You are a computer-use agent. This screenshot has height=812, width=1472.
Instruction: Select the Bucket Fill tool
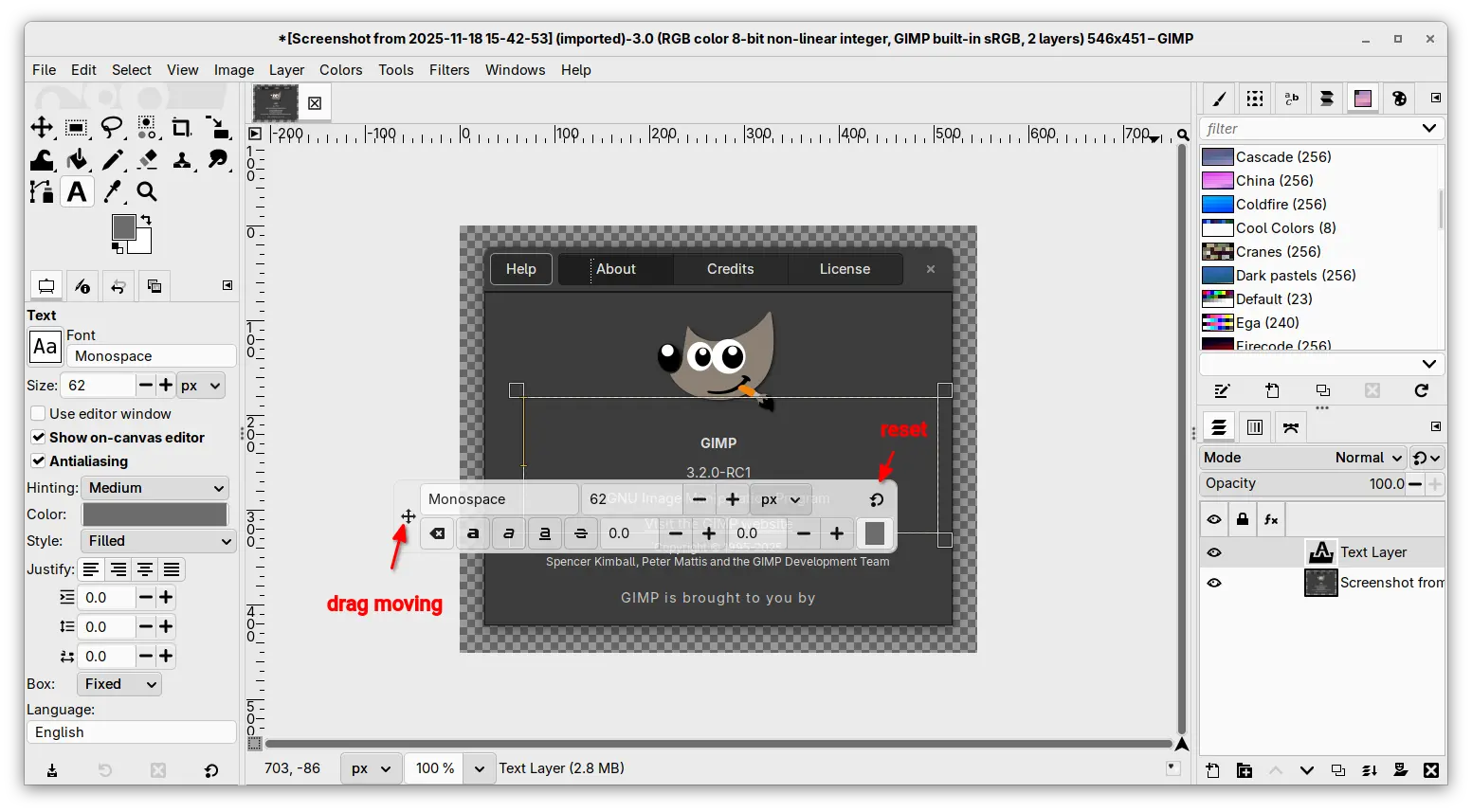click(77, 159)
